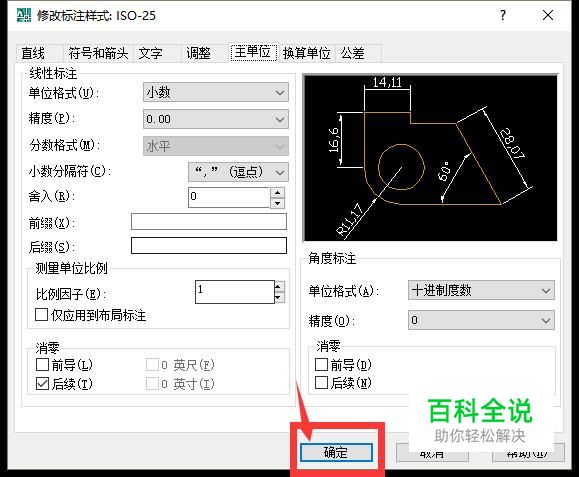The height and width of the screenshot is (477, 579).
Task: Toggle angular 前导(D) zero suppression checkbox
Action: (x=321, y=364)
